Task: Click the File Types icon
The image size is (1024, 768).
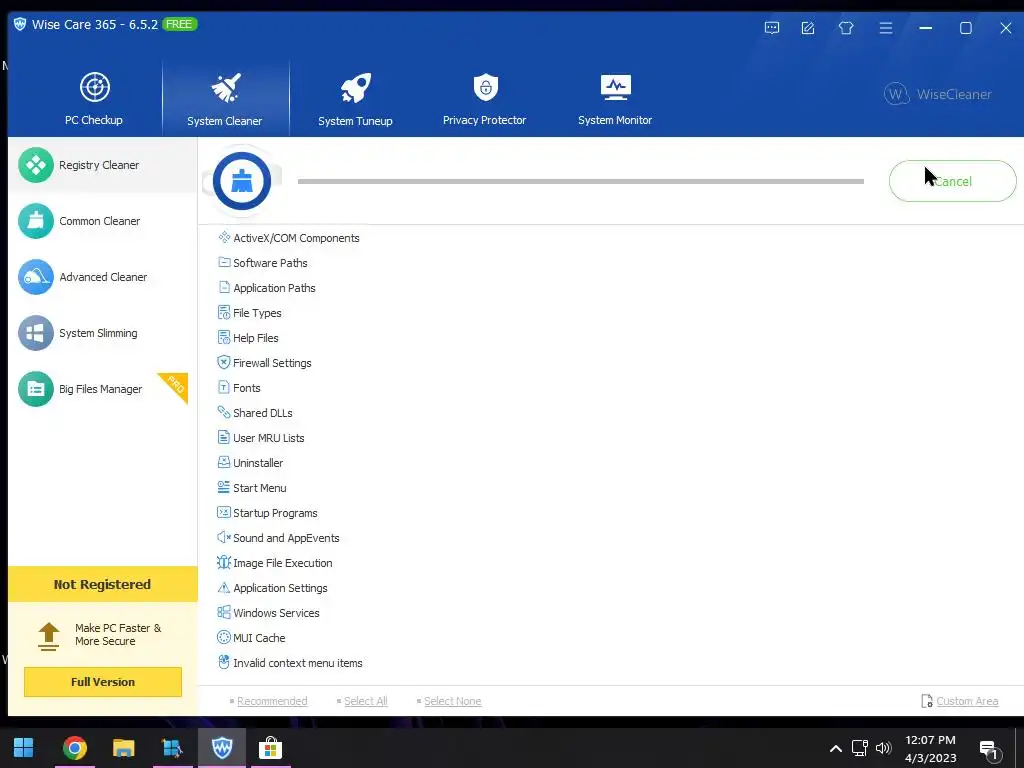Action: point(224,312)
